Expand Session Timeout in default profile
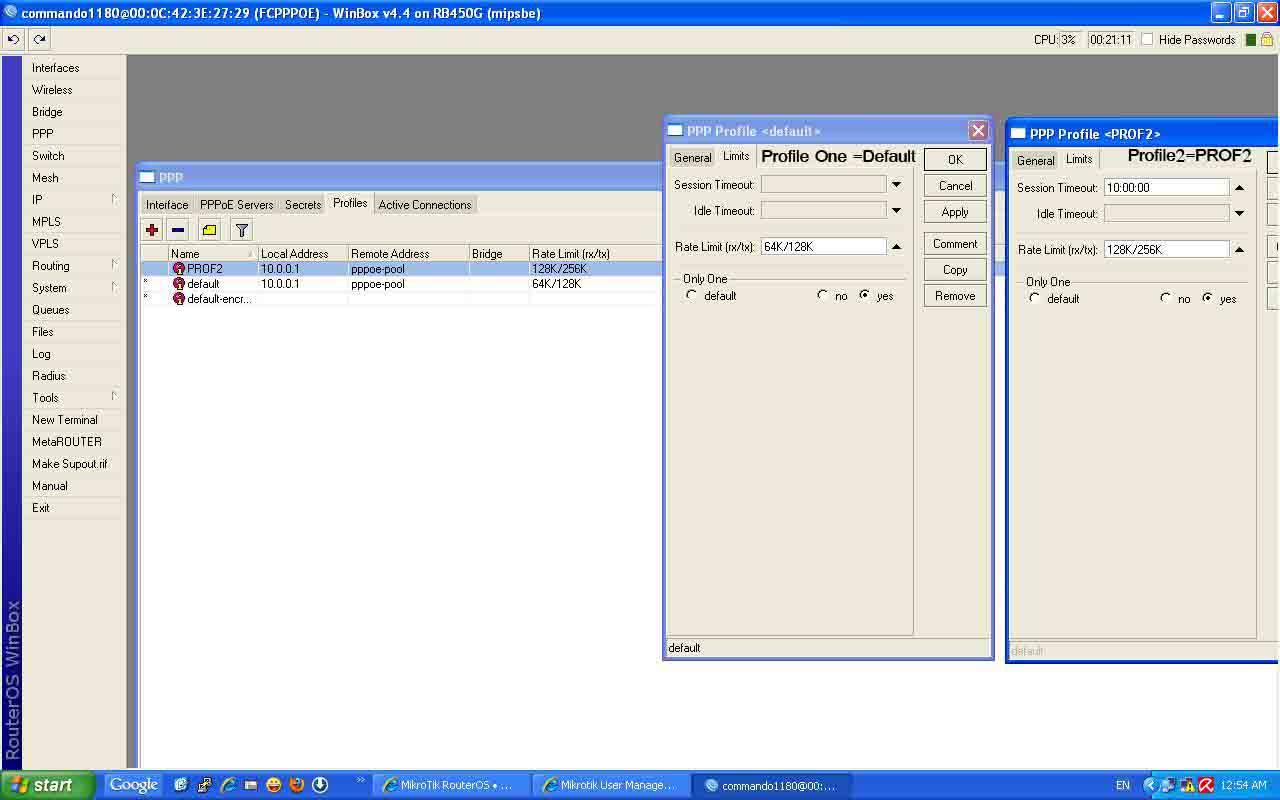This screenshot has width=1280, height=800. point(897,185)
